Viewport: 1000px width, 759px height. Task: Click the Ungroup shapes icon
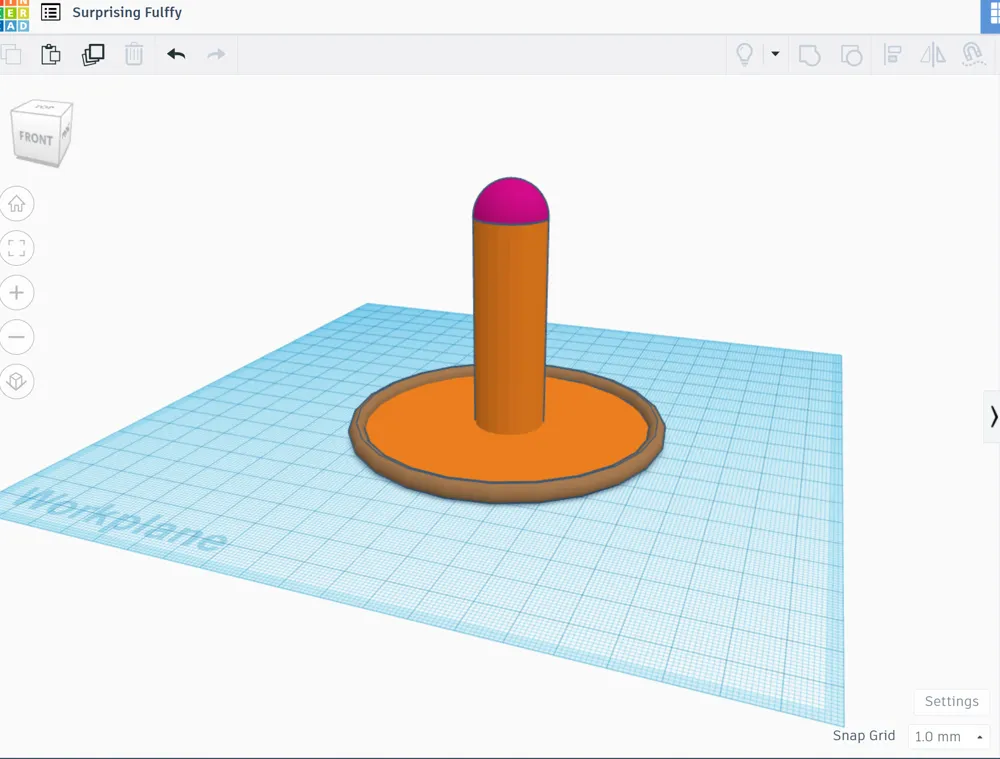pyautogui.click(x=851, y=55)
